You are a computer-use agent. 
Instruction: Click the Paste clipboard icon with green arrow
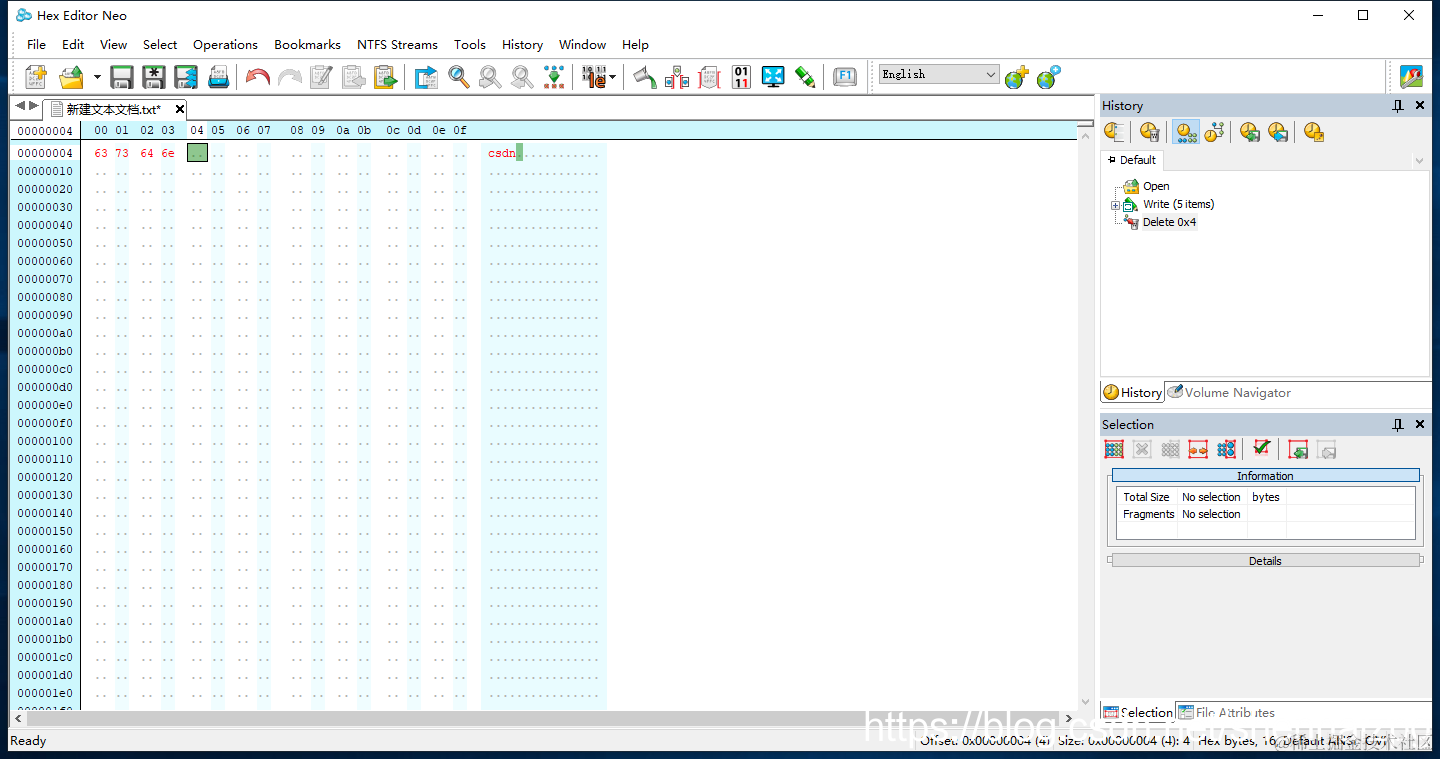(385, 76)
